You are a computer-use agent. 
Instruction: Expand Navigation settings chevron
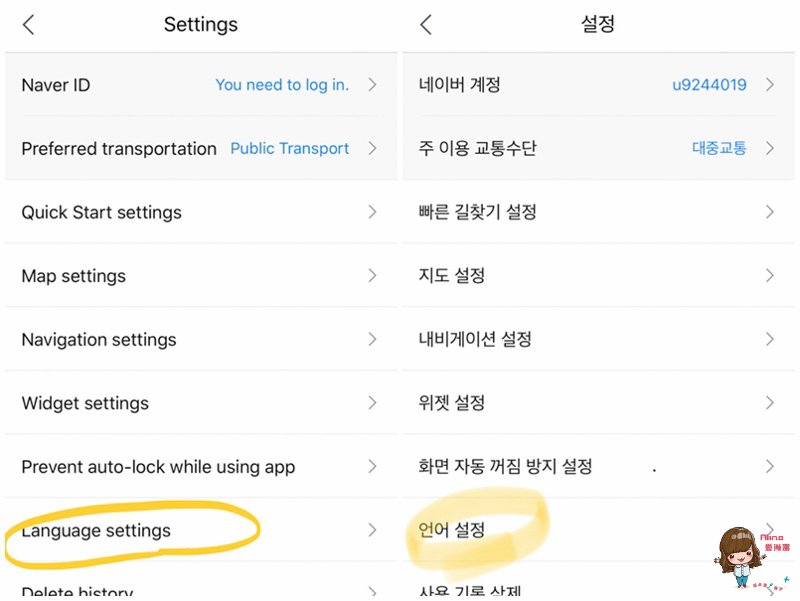point(372,339)
